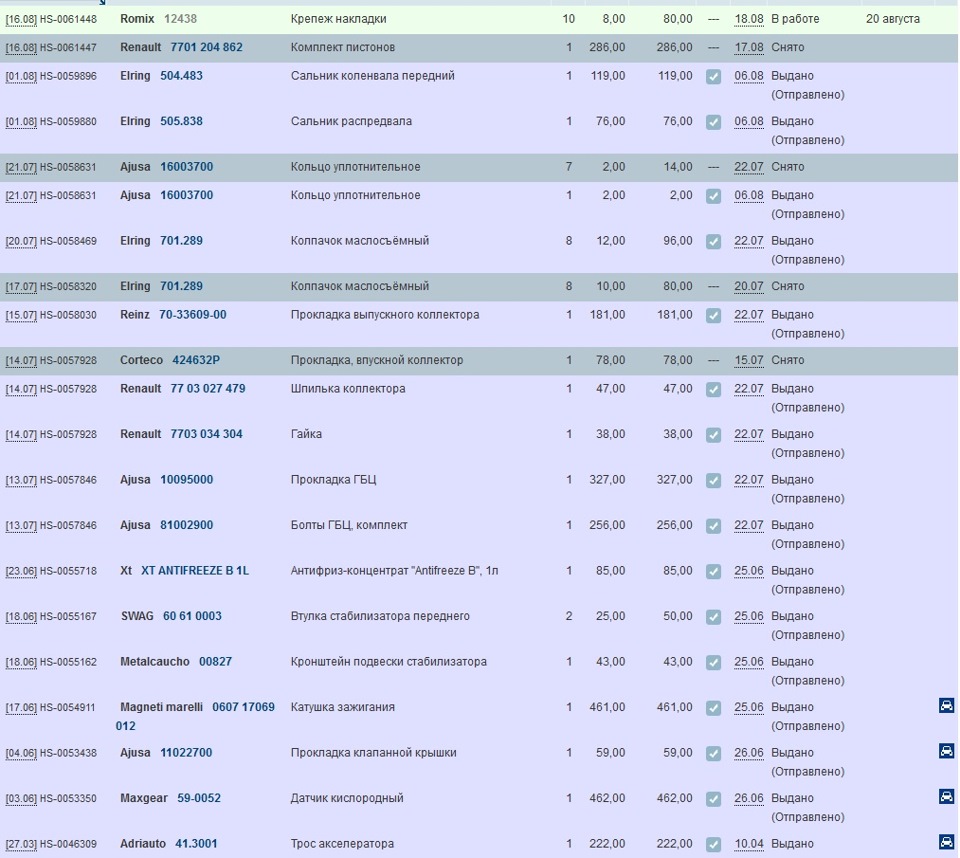Open part number 60 61 0003

192,616
